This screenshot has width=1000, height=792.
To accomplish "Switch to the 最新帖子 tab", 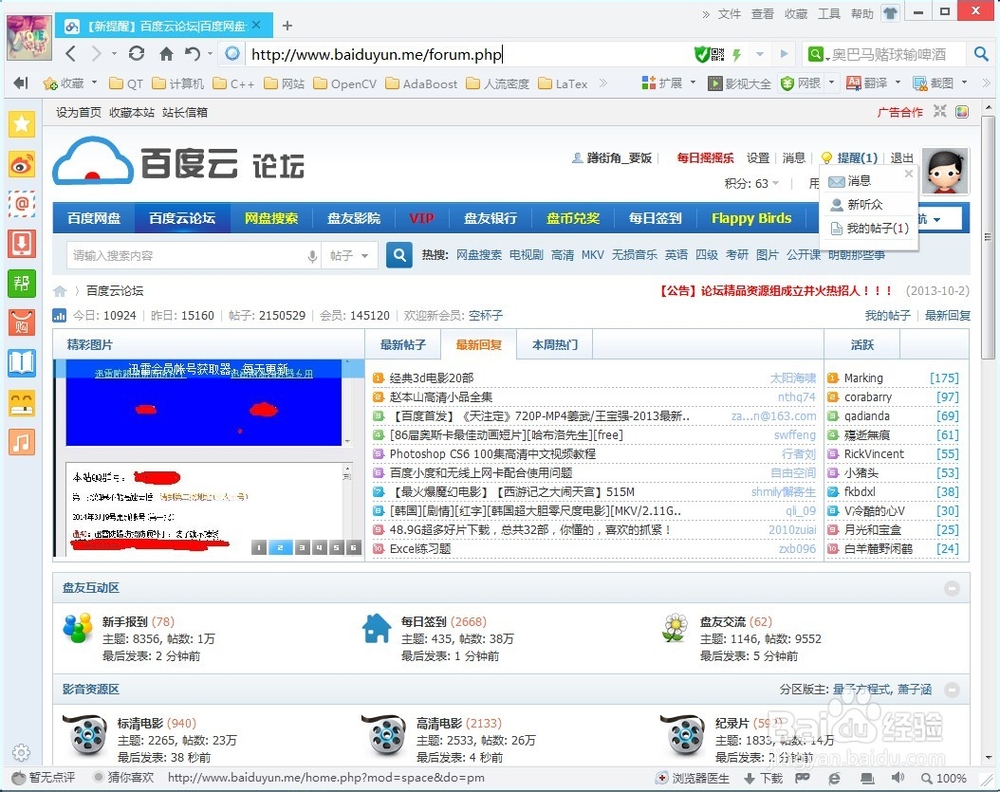I will click(x=402, y=345).
